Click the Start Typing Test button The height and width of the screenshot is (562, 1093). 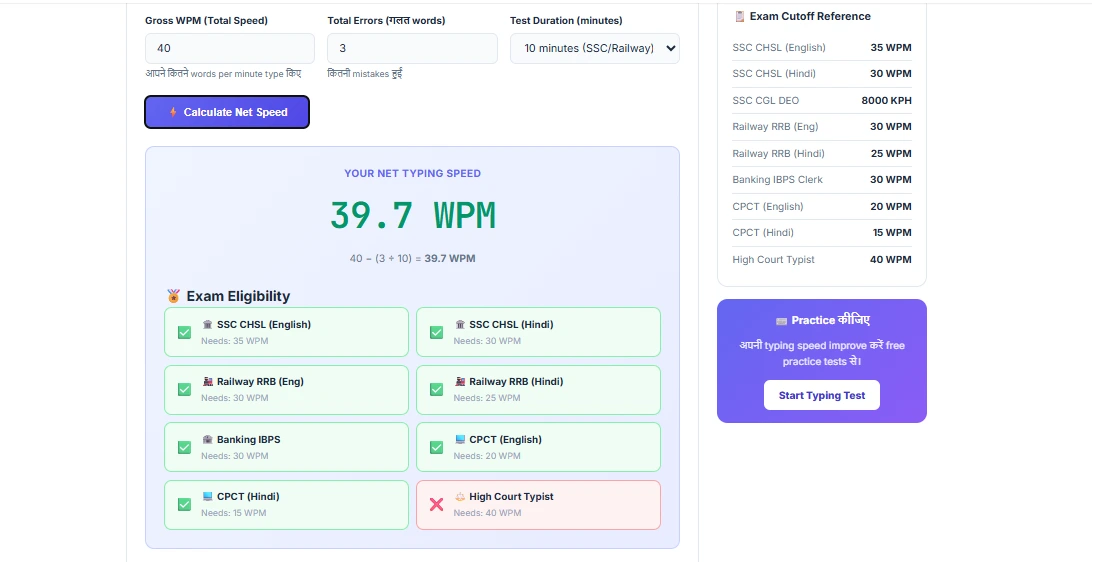[x=822, y=395]
